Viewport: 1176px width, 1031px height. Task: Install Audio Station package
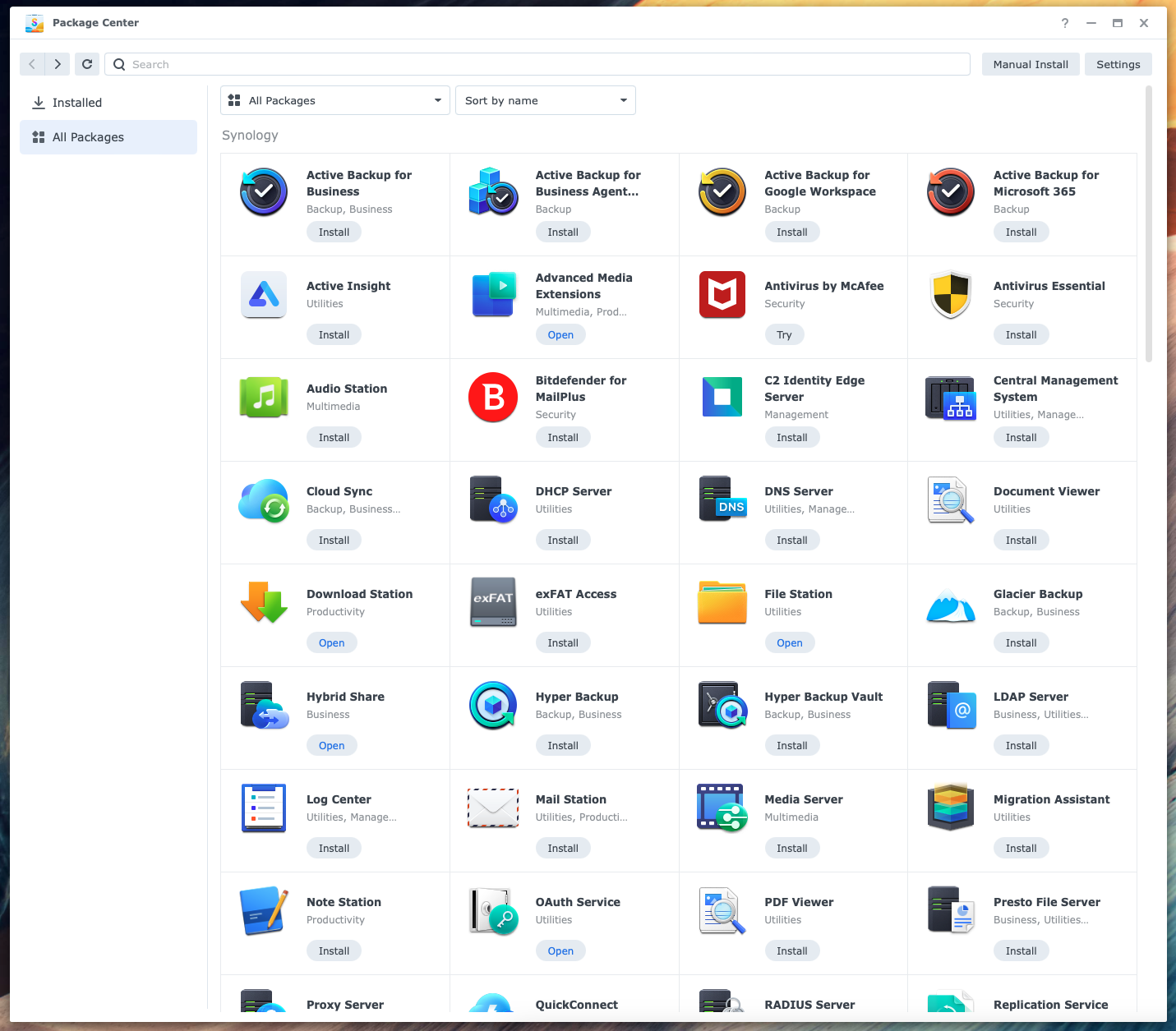click(334, 437)
